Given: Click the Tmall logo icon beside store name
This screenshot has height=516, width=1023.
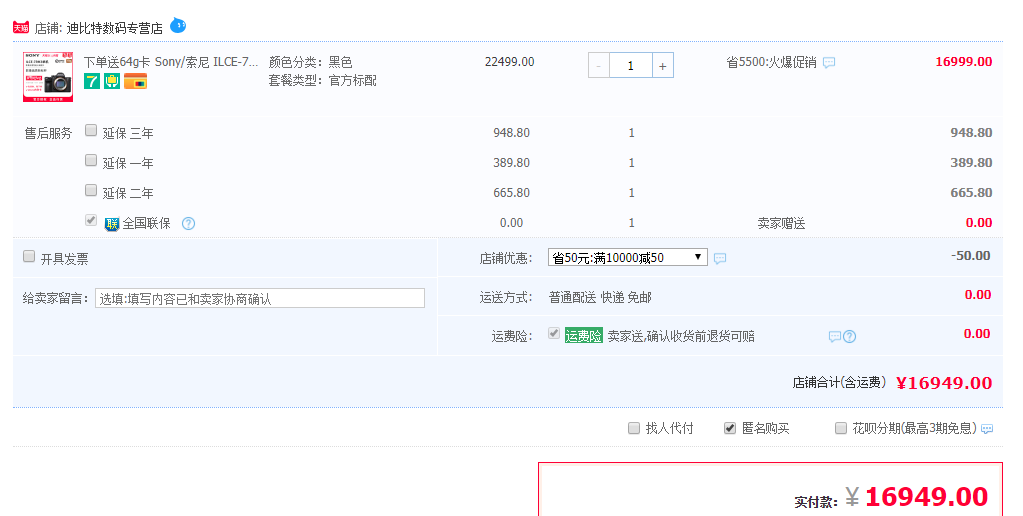Looking at the screenshot, I should point(21,27).
